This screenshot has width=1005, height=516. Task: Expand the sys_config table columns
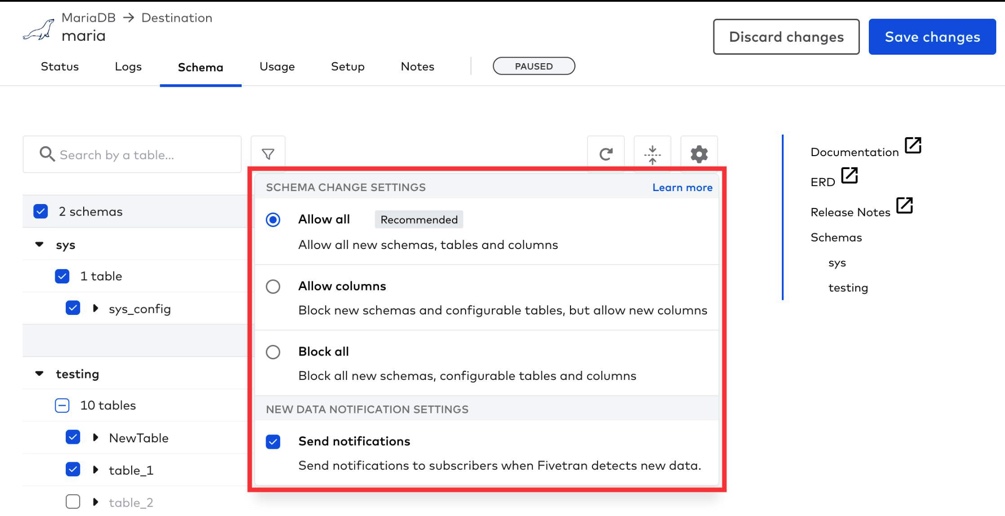96,308
